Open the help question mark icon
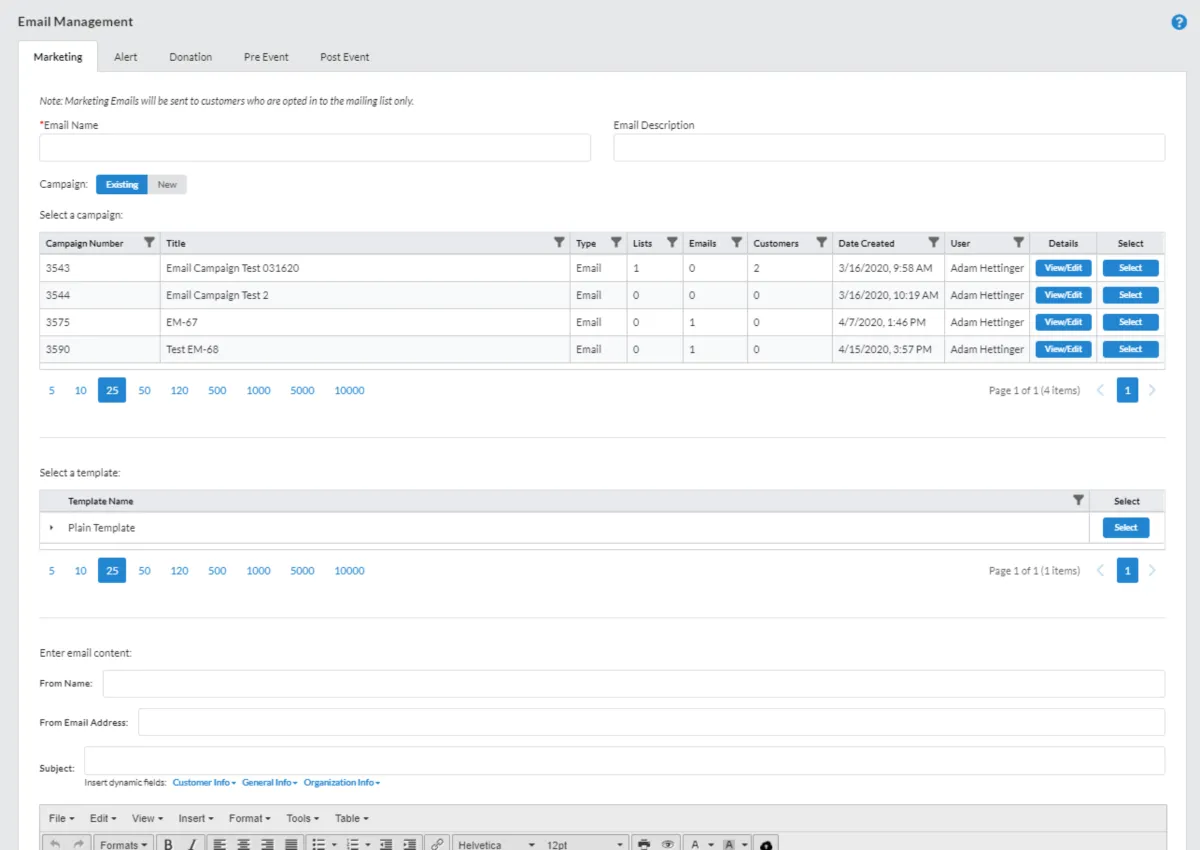The image size is (1200, 850). pos(1178,22)
